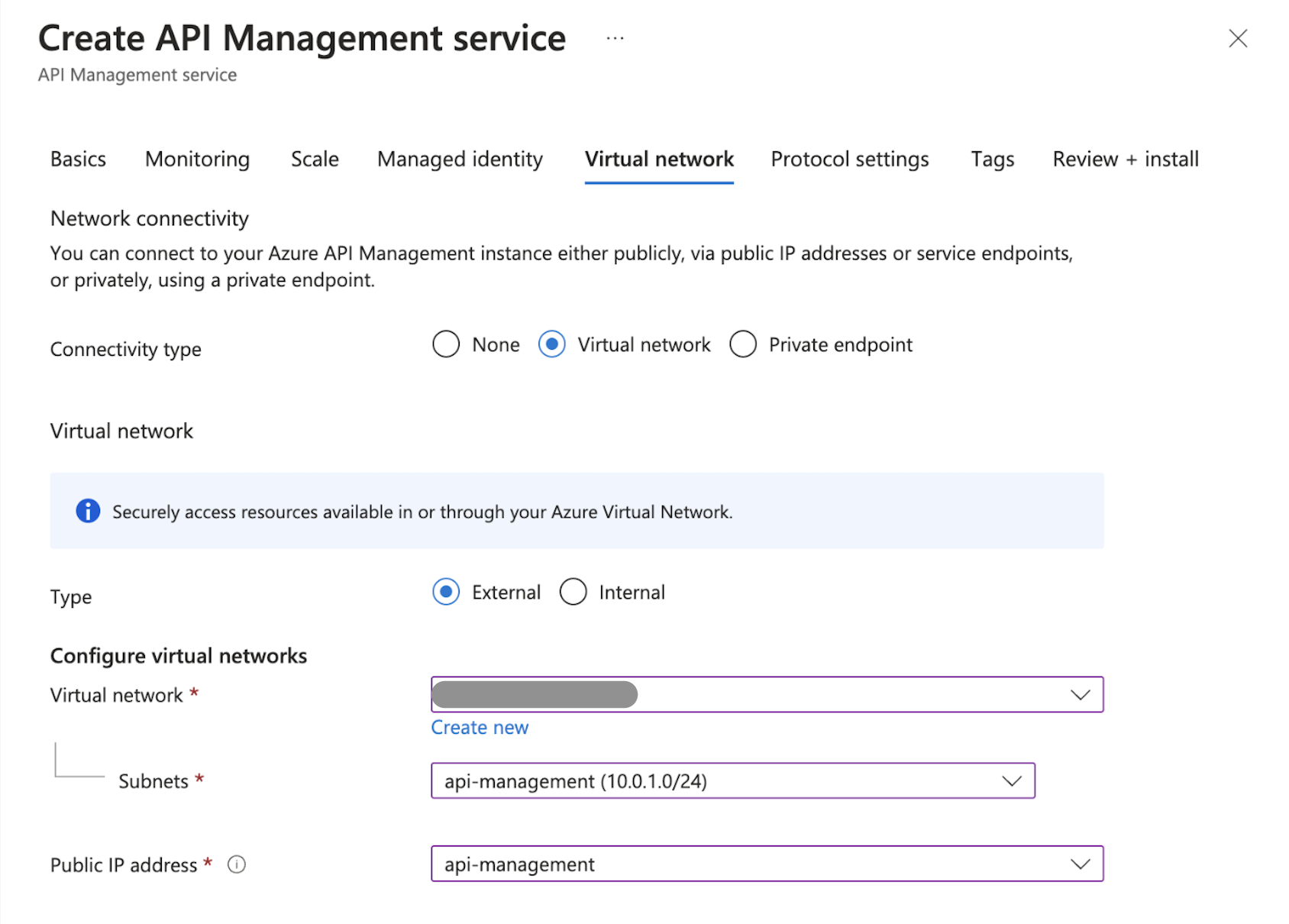Viewport: 1289px width, 924px height.
Task: Switch to Protocol settings tab
Action: 850,159
